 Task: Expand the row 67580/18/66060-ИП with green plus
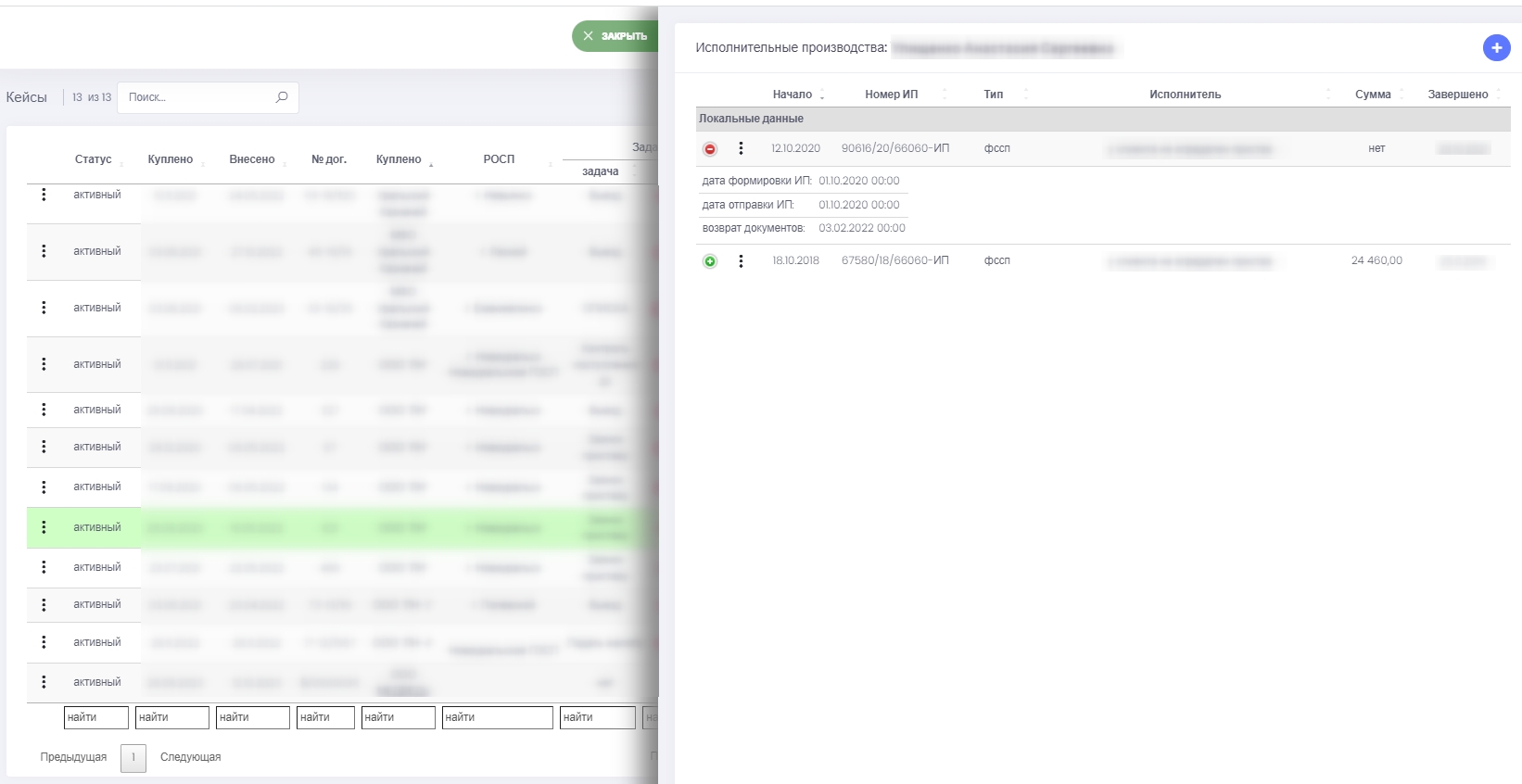[x=710, y=261]
